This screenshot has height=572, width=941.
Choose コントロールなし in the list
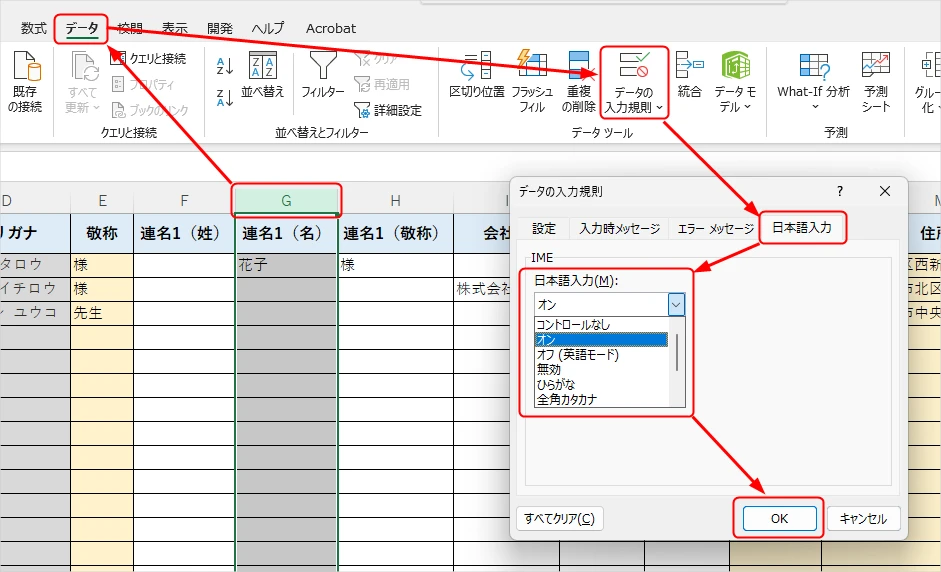(x=601, y=325)
